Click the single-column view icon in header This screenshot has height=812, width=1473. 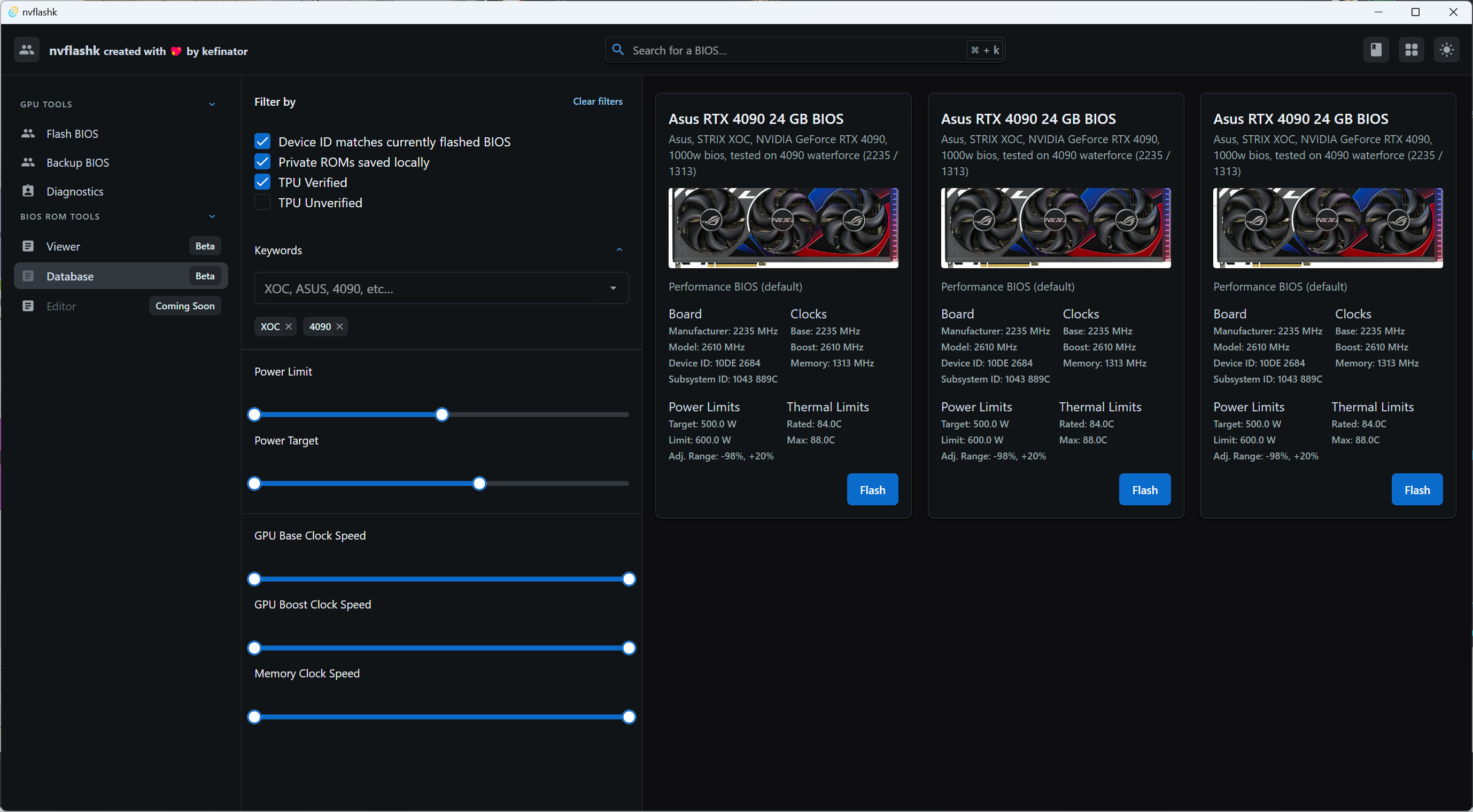[x=1376, y=50]
